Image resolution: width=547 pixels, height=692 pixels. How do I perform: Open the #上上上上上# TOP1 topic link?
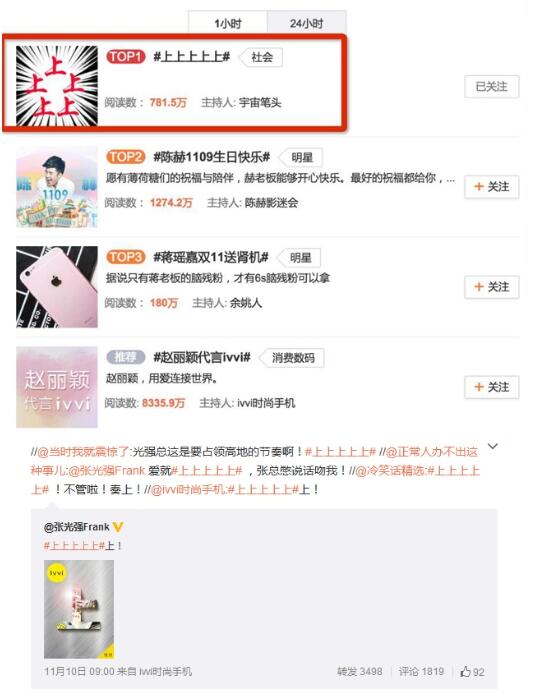pos(192,56)
